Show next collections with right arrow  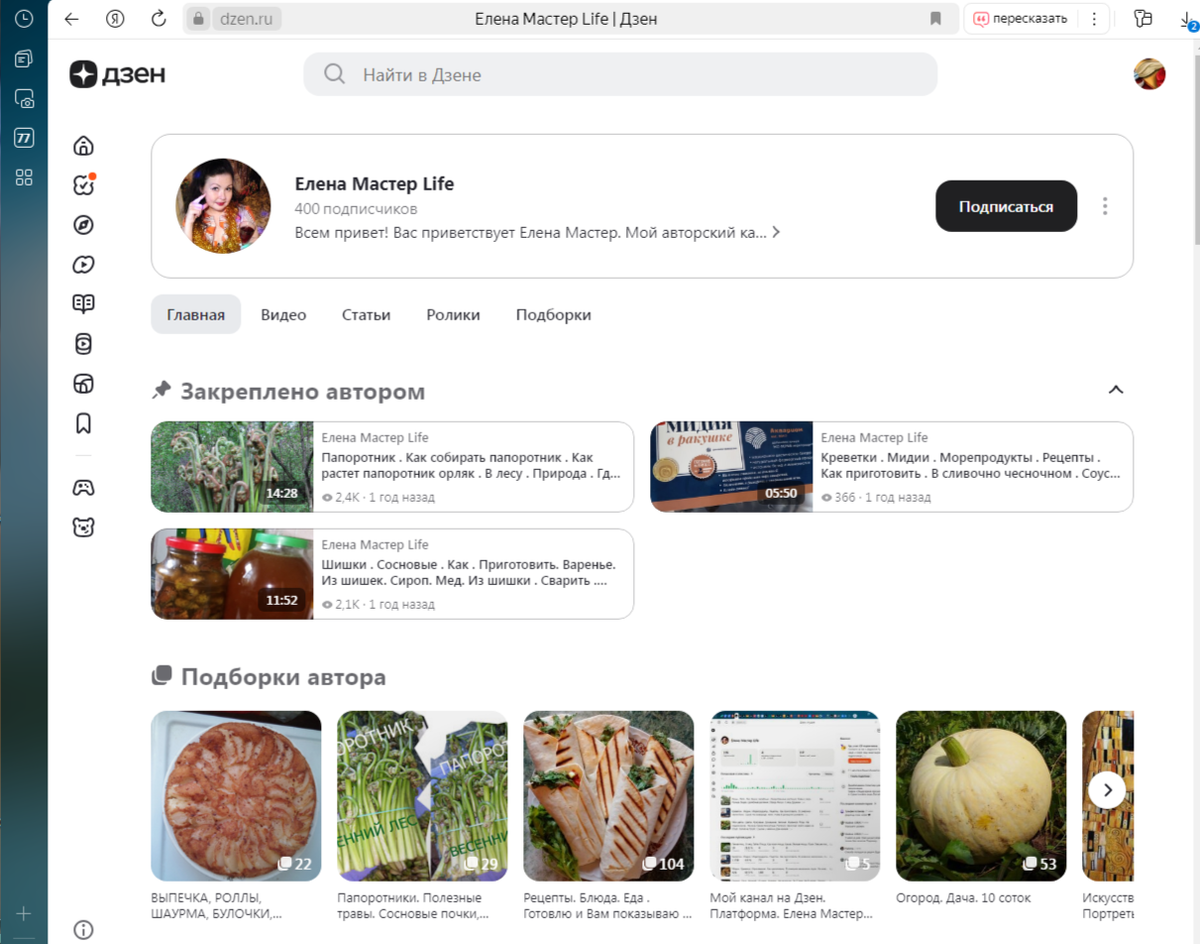click(1107, 790)
